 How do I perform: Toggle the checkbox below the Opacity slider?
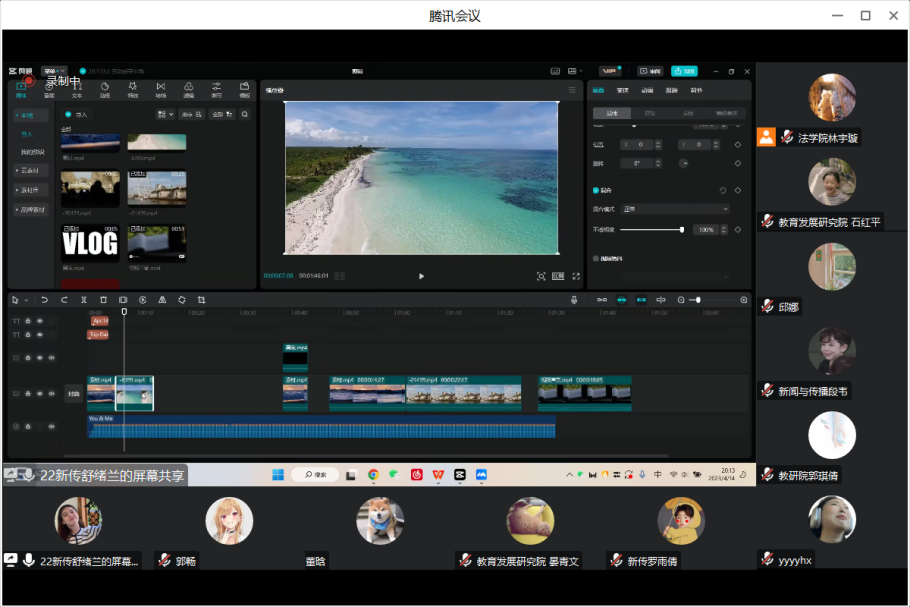(x=595, y=258)
